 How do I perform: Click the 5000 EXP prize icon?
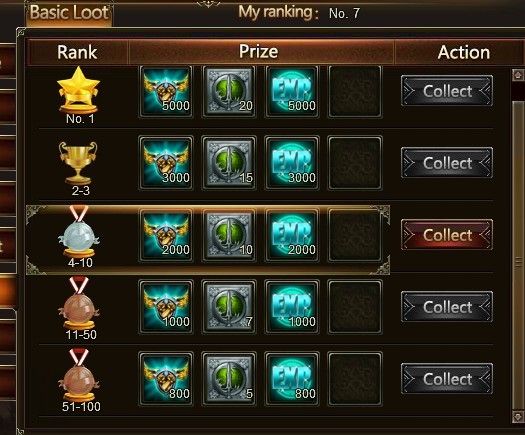[x=292, y=91]
